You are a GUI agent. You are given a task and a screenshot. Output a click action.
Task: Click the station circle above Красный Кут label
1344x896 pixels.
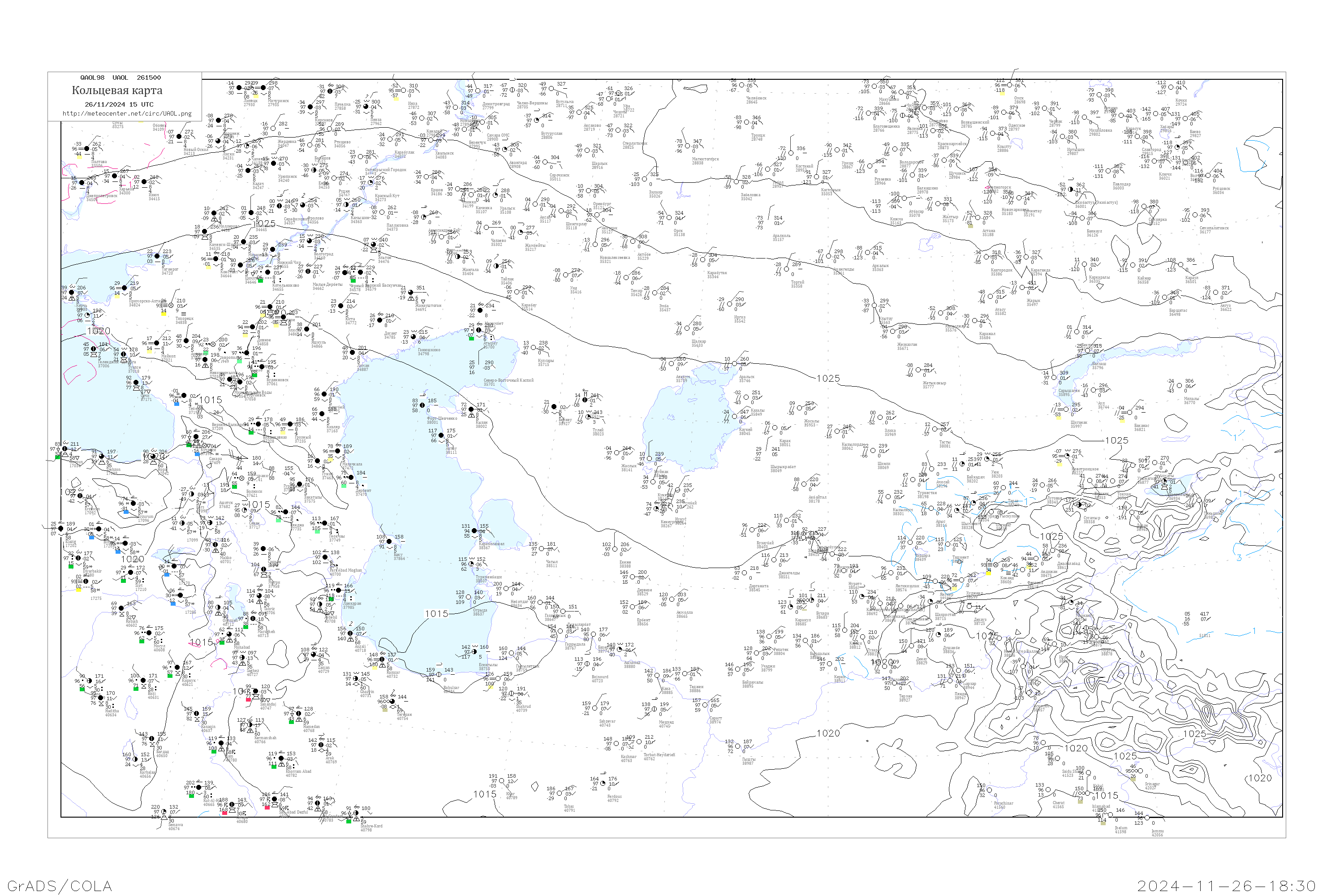tap(371, 182)
